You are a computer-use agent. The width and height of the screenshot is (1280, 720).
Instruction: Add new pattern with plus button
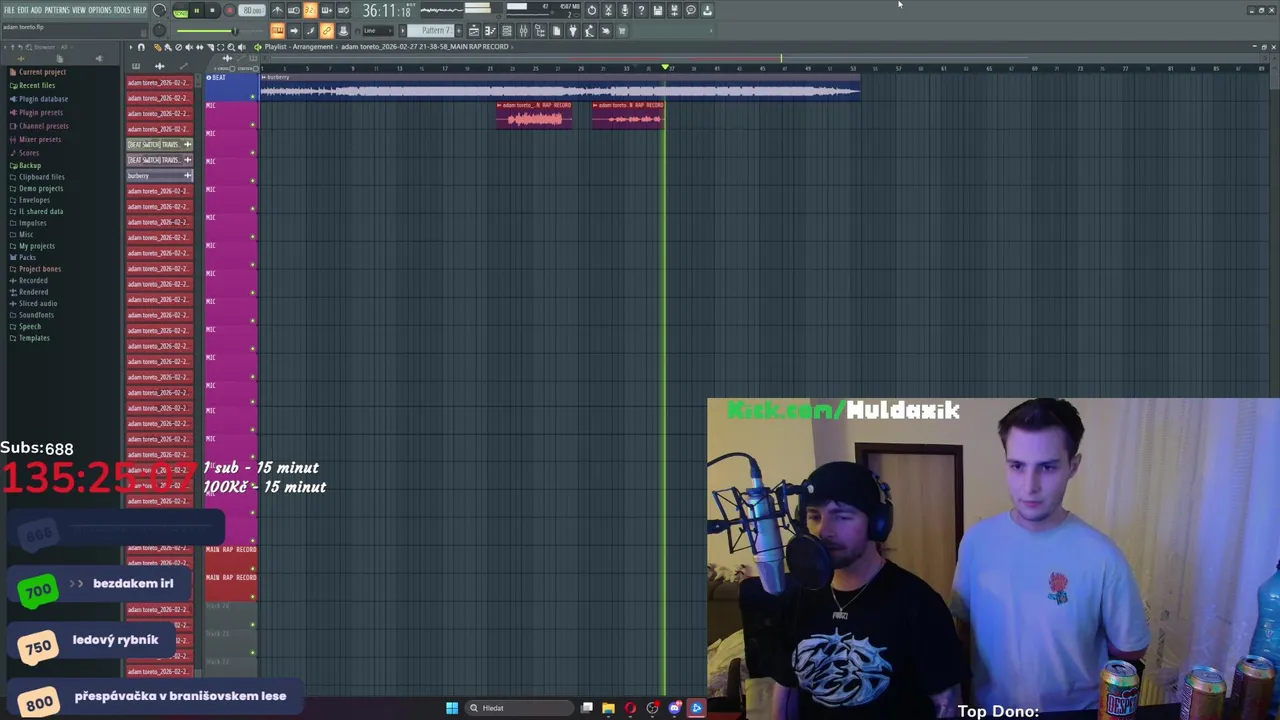[x=459, y=31]
